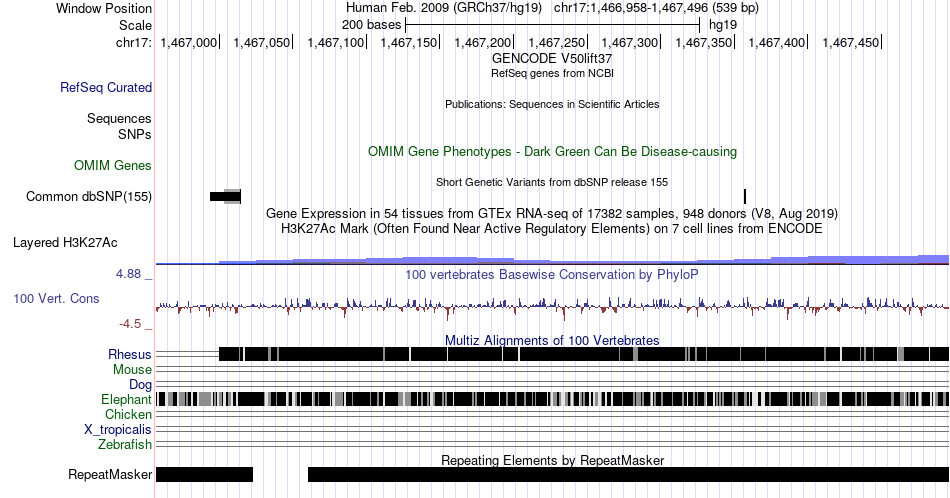The height and width of the screenshot is (498, 950).
Task: Click the 100 Vert. Cons label
Action: tap(56, 298)
